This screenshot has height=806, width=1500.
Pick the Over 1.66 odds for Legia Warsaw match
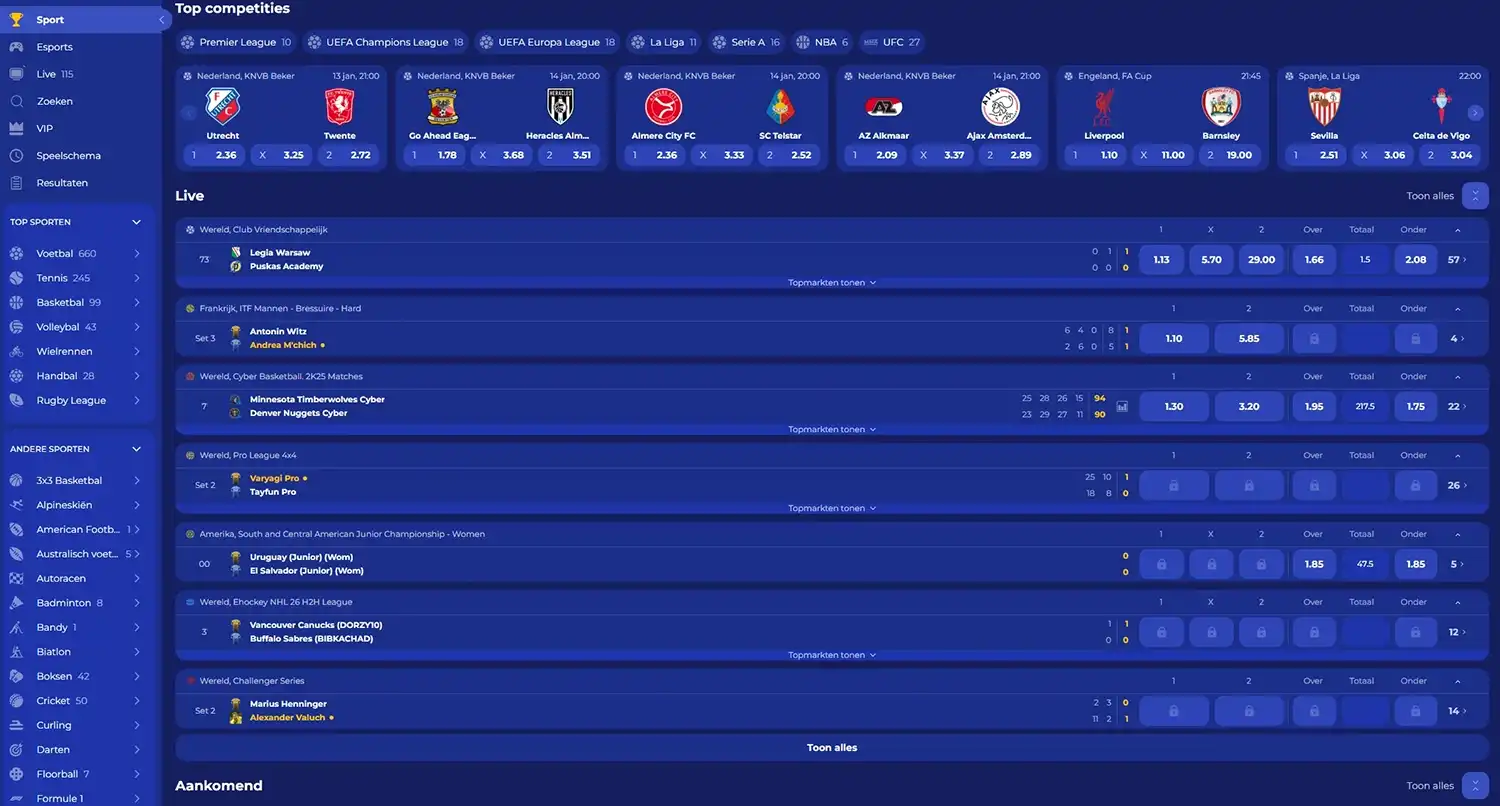1314,260
